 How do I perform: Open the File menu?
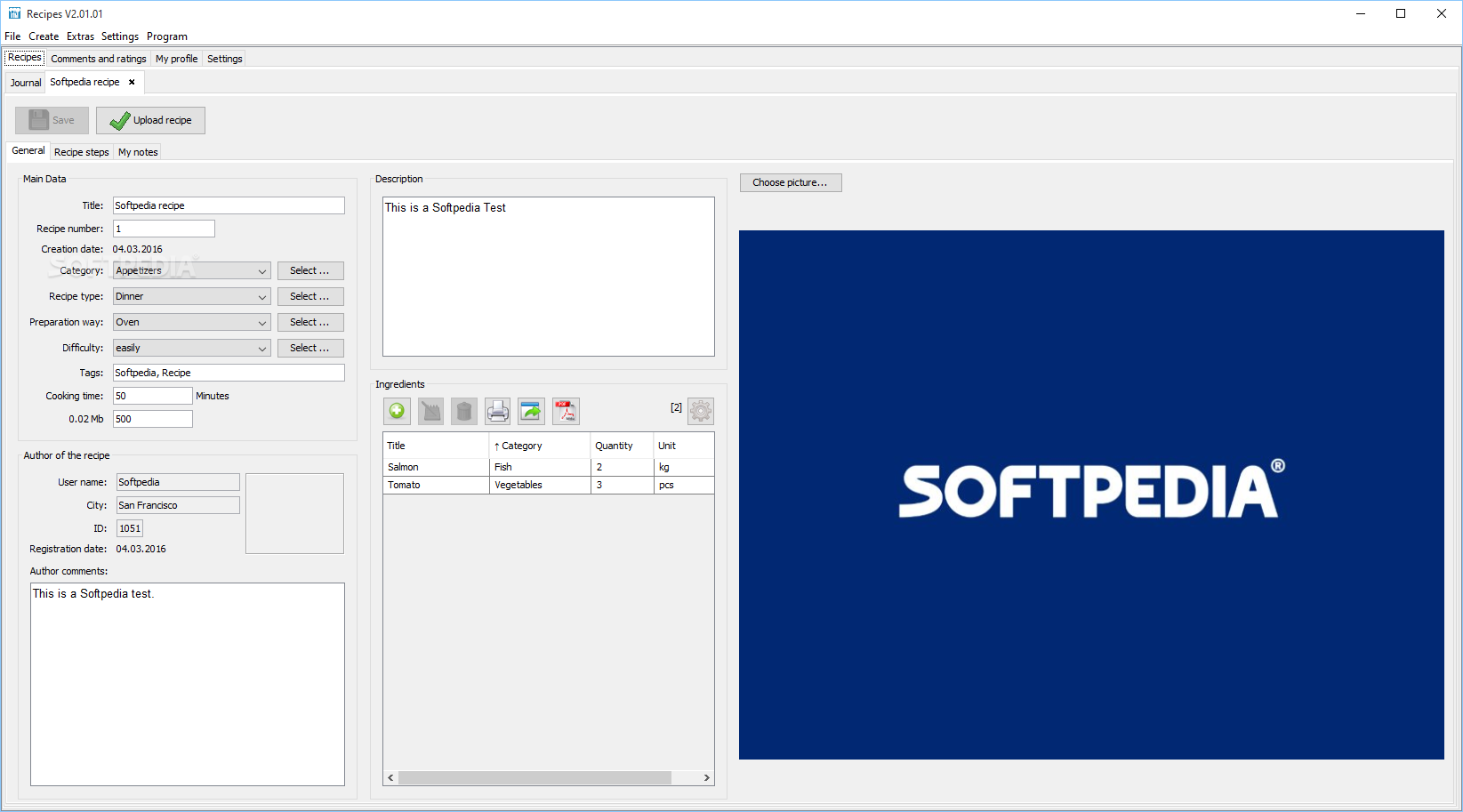[x=12, y=36]
